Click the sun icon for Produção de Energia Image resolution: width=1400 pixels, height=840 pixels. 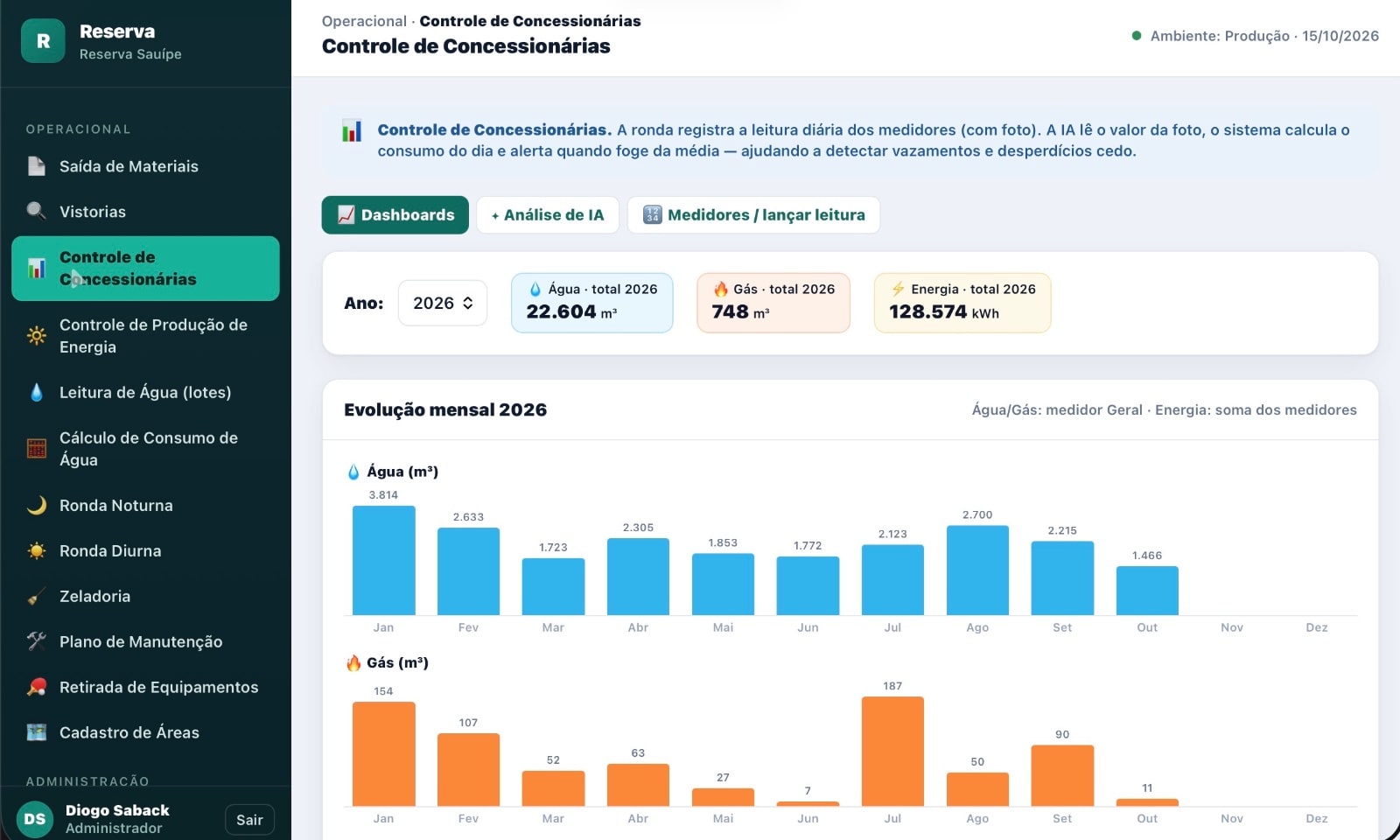(37, 335)
